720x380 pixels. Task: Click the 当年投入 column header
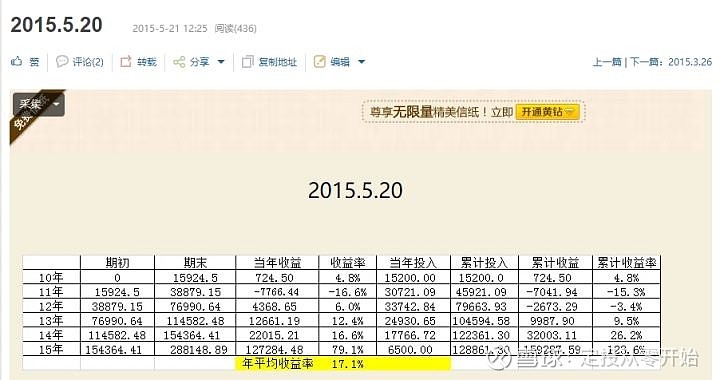pos(413,263)
